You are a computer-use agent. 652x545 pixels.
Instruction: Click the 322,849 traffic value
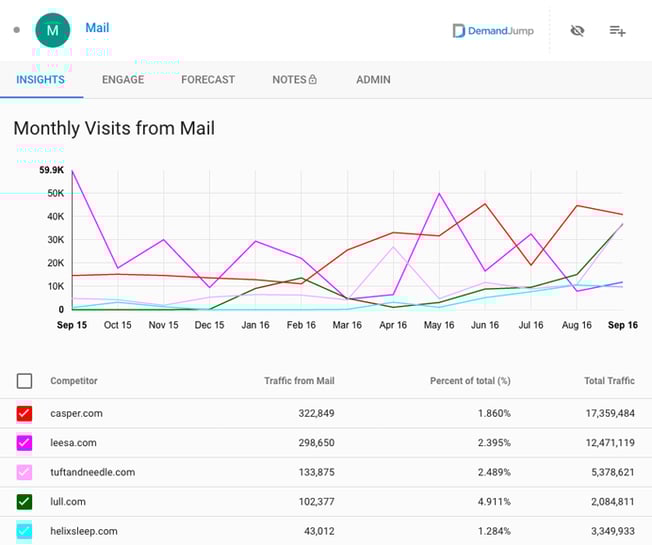316,414
